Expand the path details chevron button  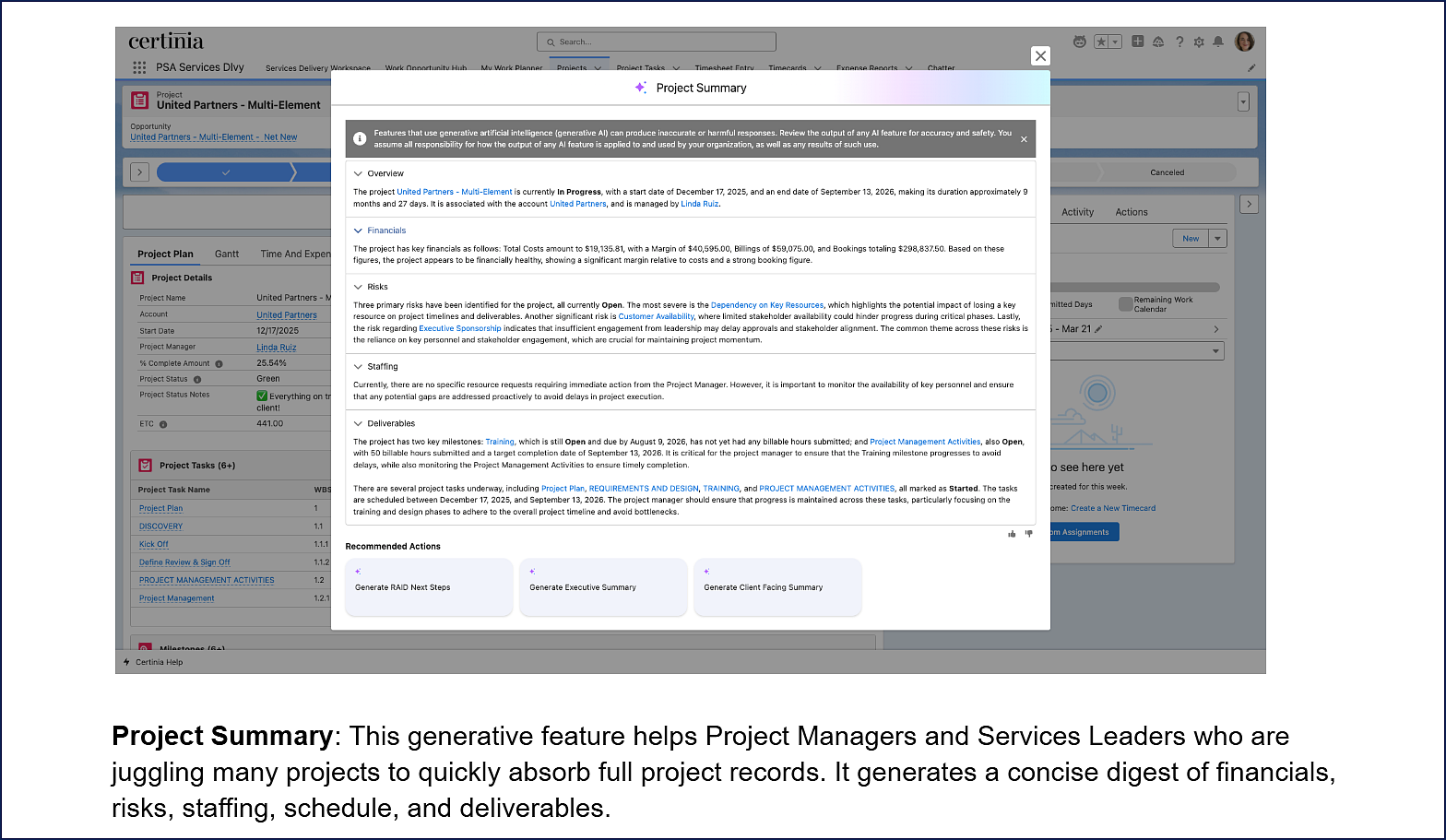[139, 172]
